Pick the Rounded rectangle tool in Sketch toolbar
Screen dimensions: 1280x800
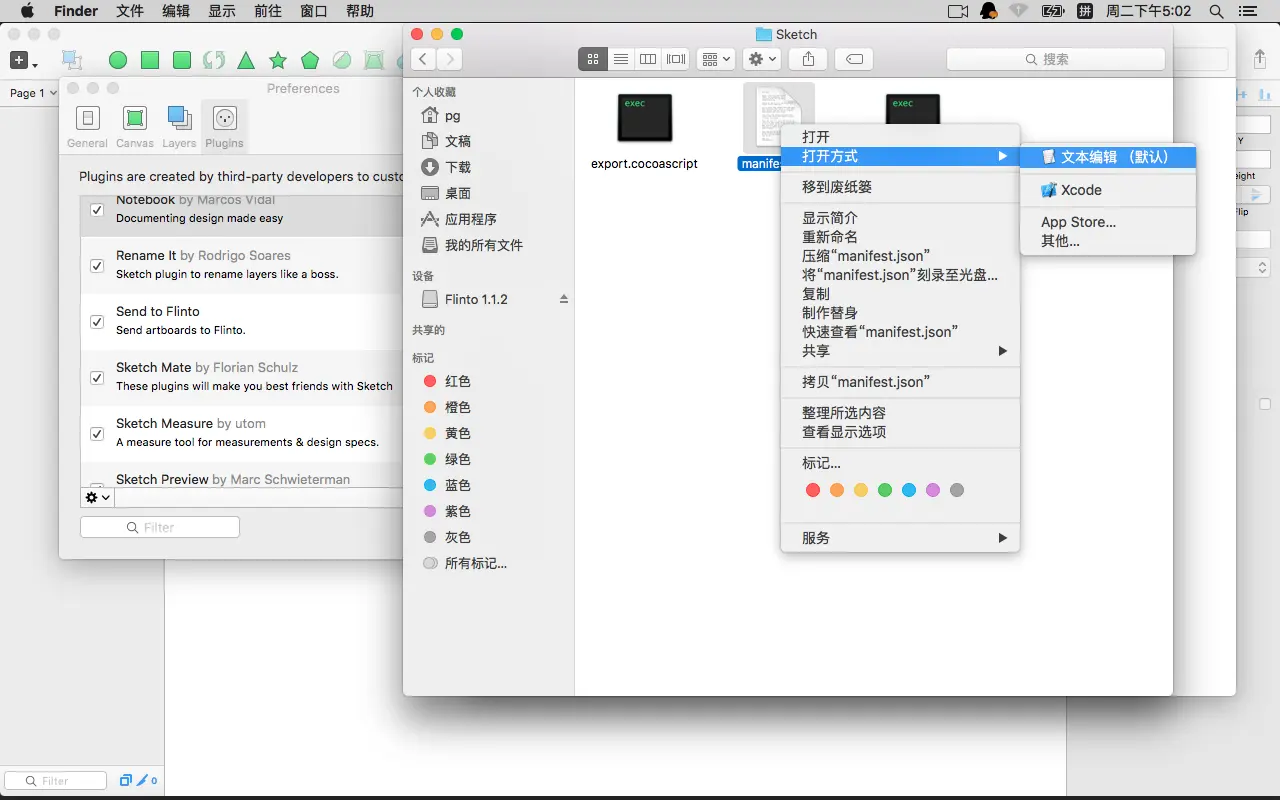pyautogui.click(x=182, y=60)
